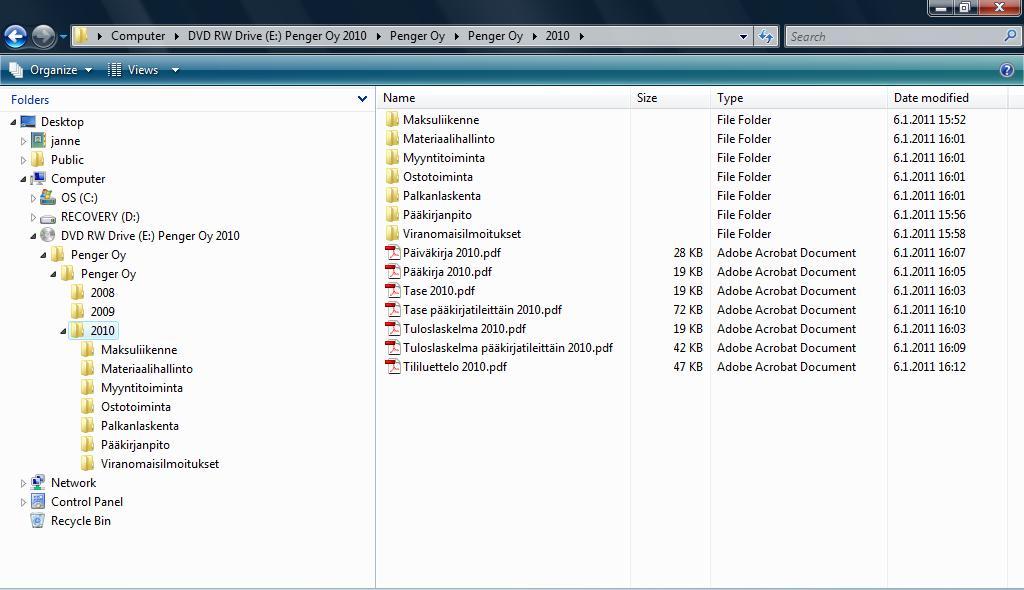Screen dimensions: 1024x590
Task: Expand the Control Panel tree node
Action: [24, 502]
